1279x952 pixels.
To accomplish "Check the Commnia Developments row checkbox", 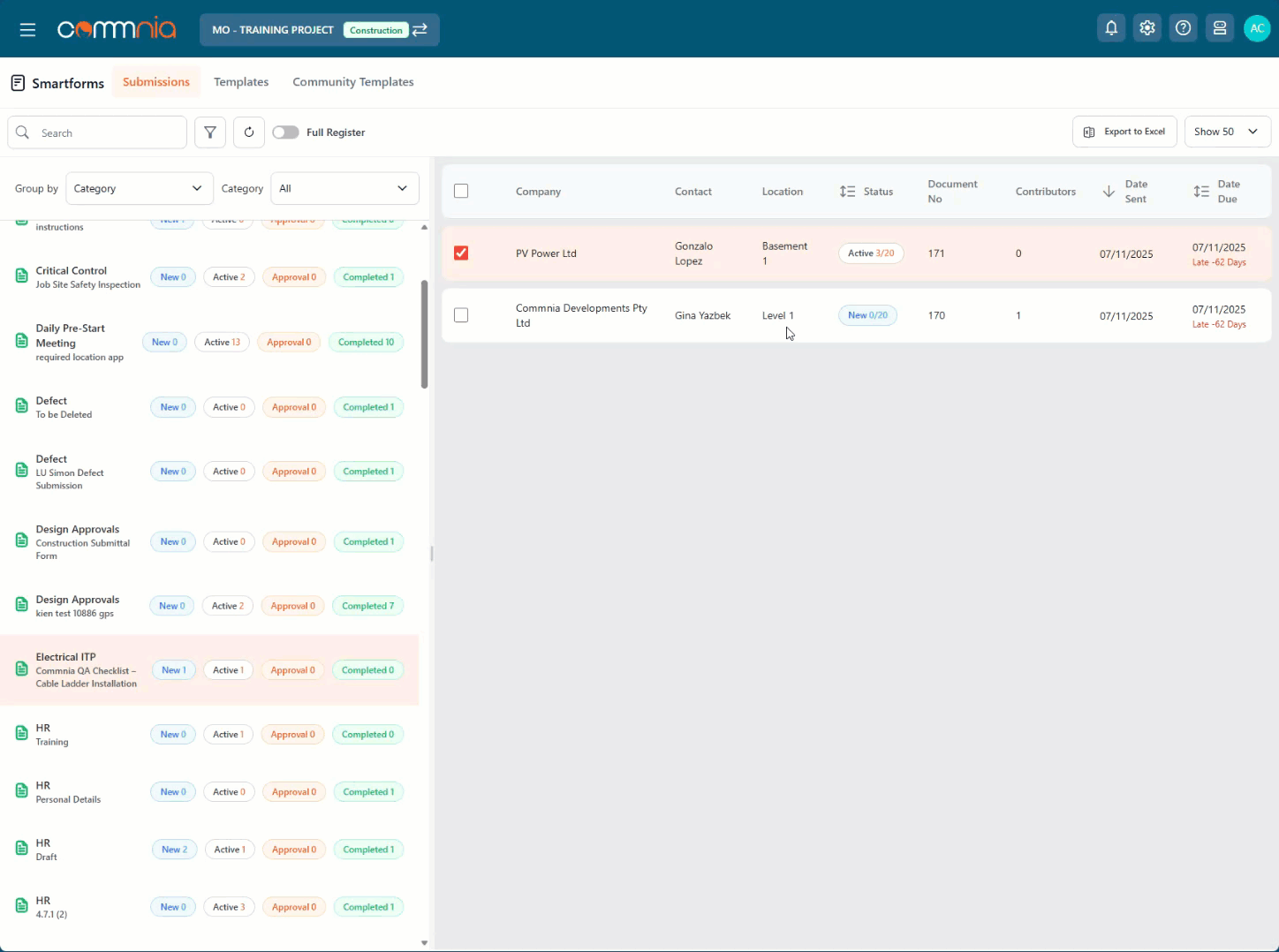I will click(461, 315).
